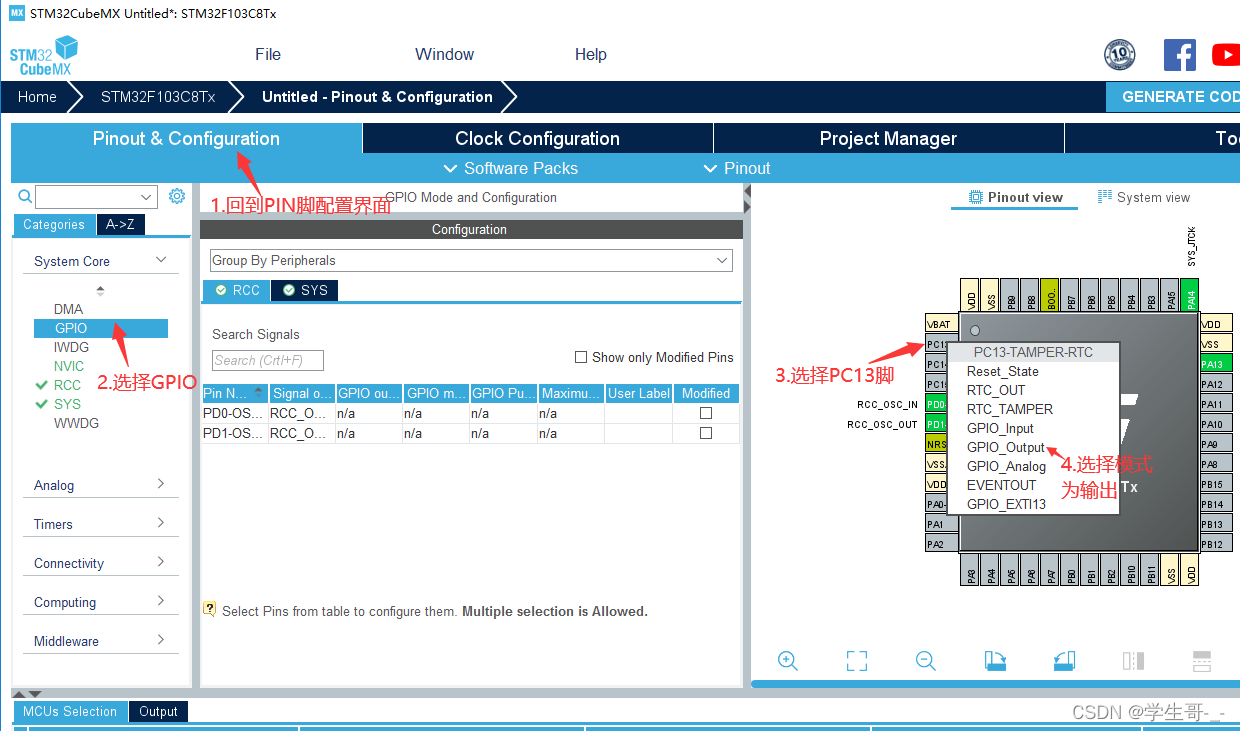
Task: Choose RTC_TAMPER in PC13 menu
Action: [1009, 409]
